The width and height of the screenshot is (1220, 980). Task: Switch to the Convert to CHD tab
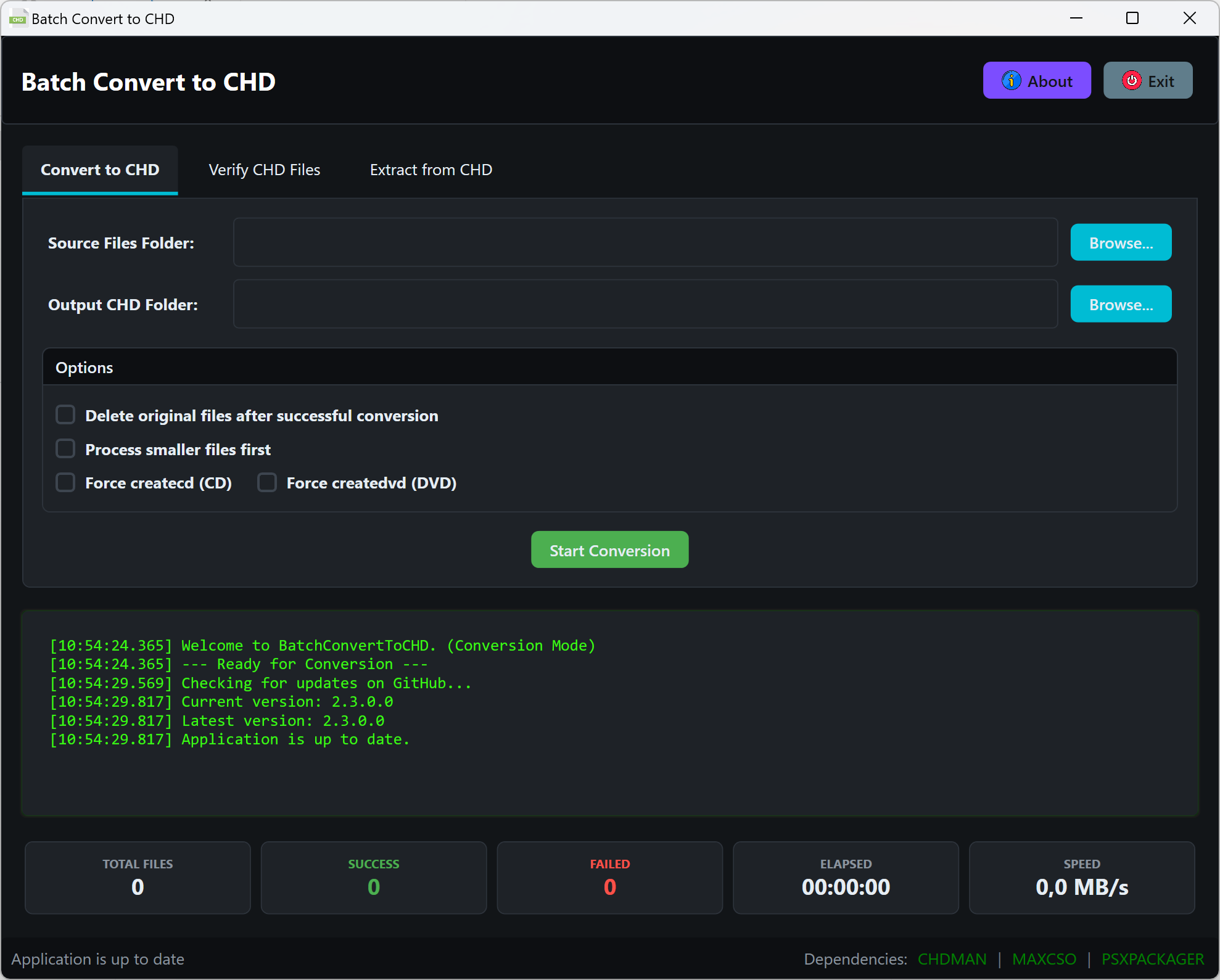pos(100,170)
